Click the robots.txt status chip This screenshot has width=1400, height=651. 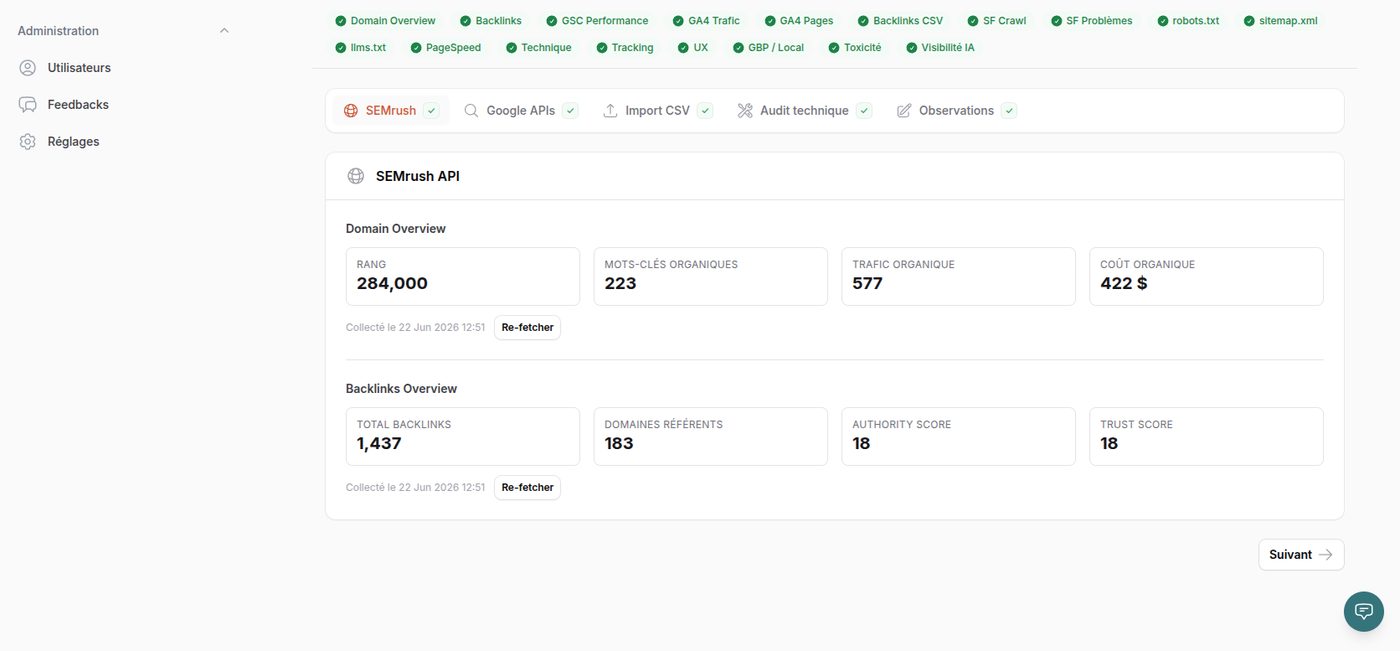(x=1188, y=21)
